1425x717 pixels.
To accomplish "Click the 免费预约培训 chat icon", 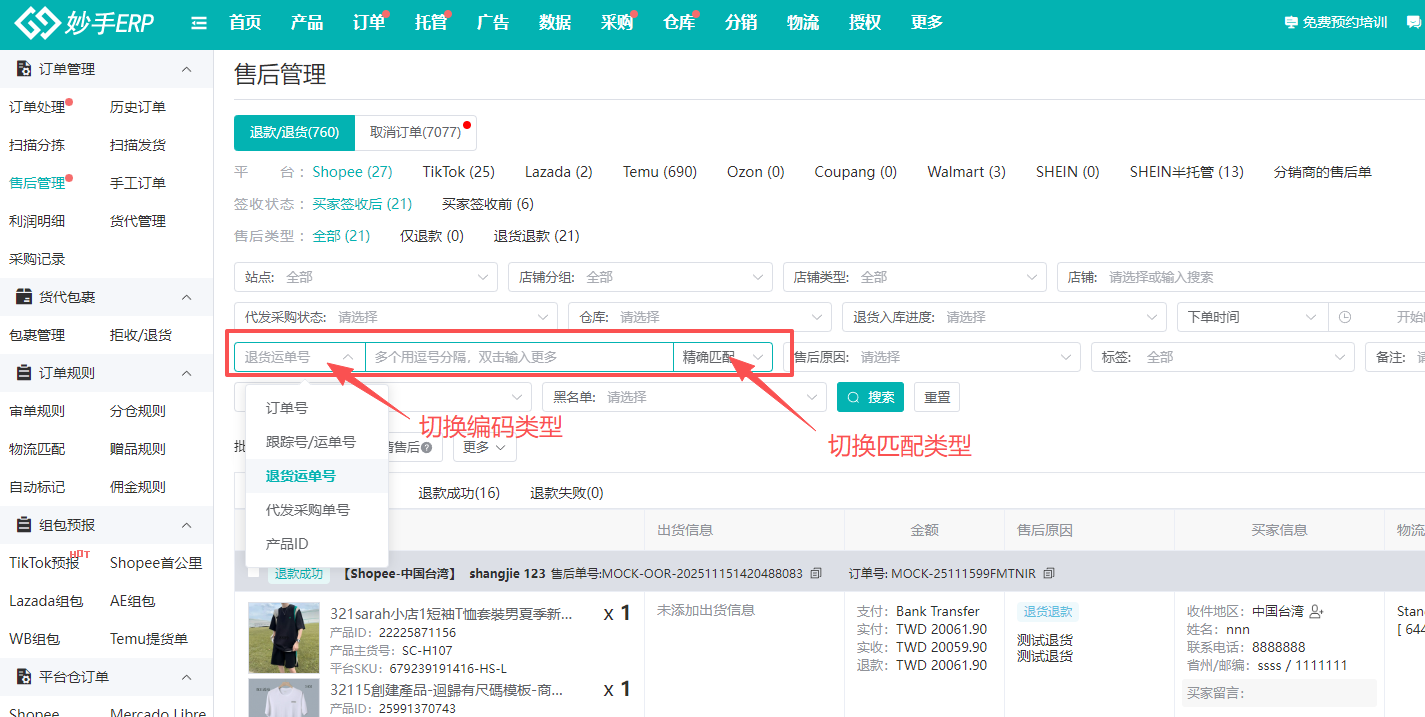I will pyautogui.click(x=1291, y=23).
